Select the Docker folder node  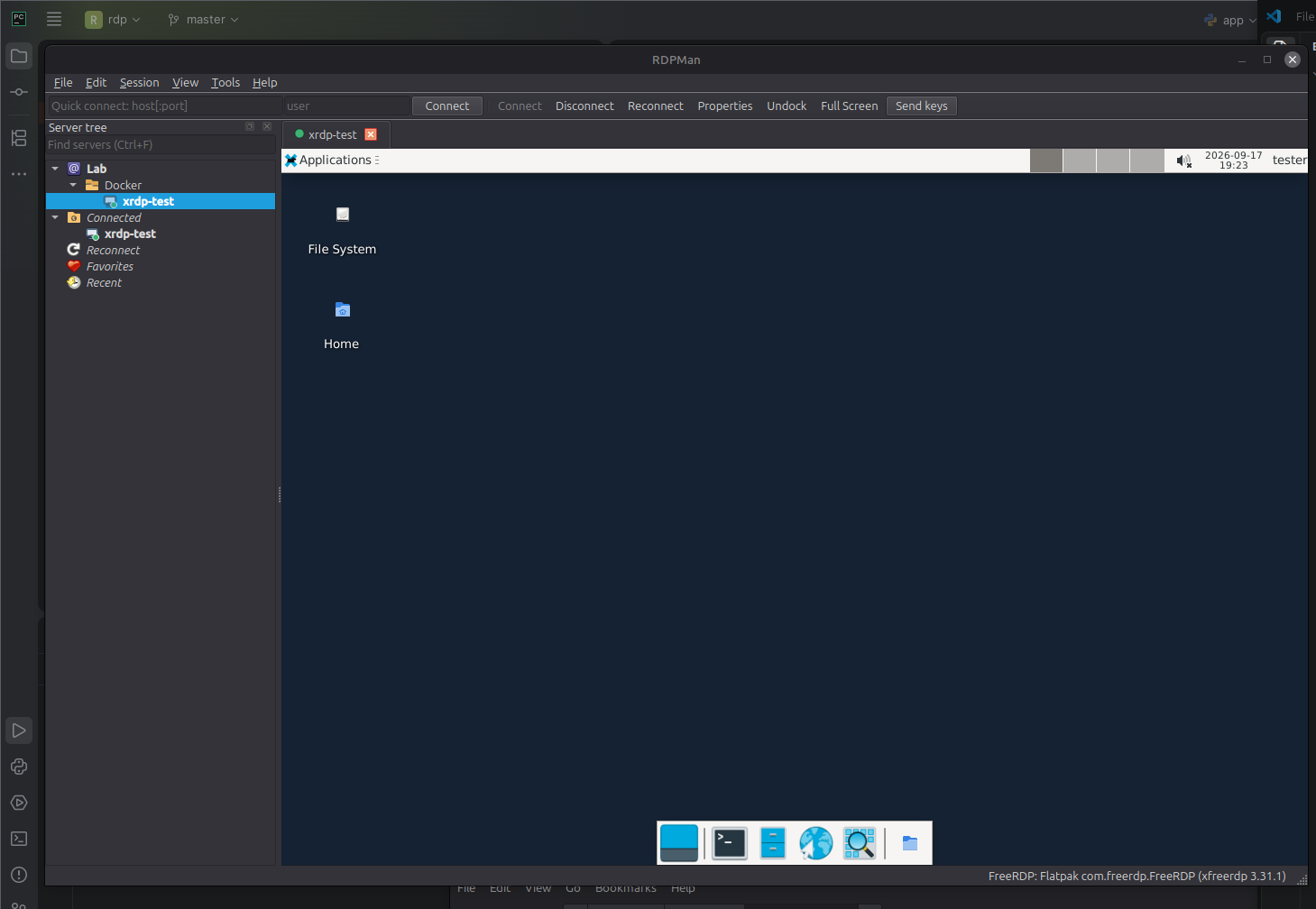click(x=123, y=185)
